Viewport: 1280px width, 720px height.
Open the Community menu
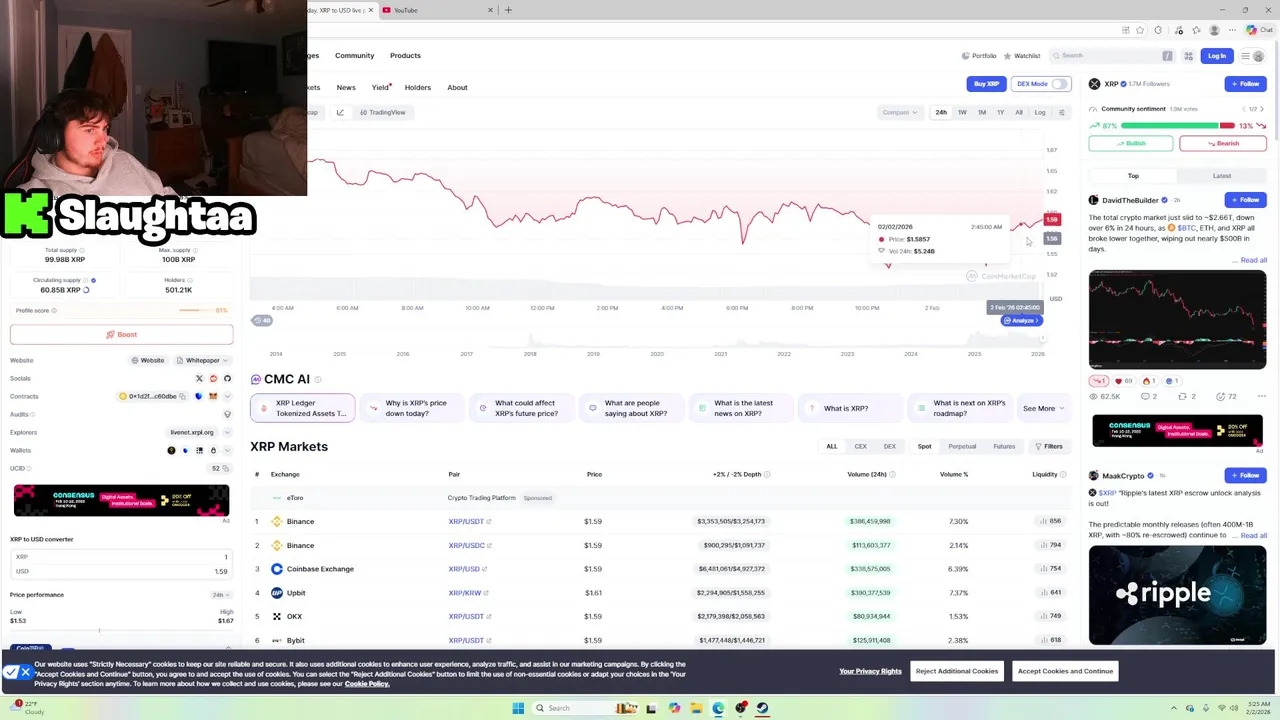click(354, 56)
